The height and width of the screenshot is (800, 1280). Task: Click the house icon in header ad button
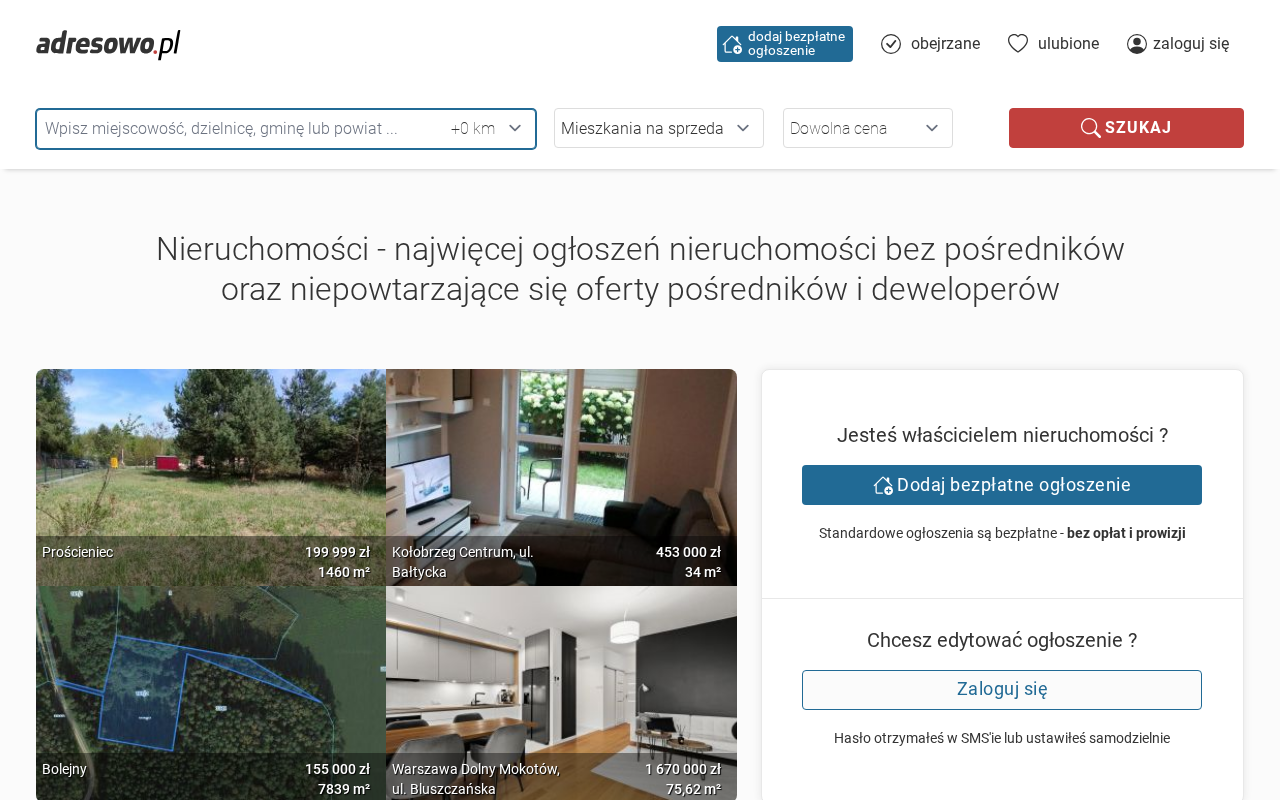pos(732,44)
